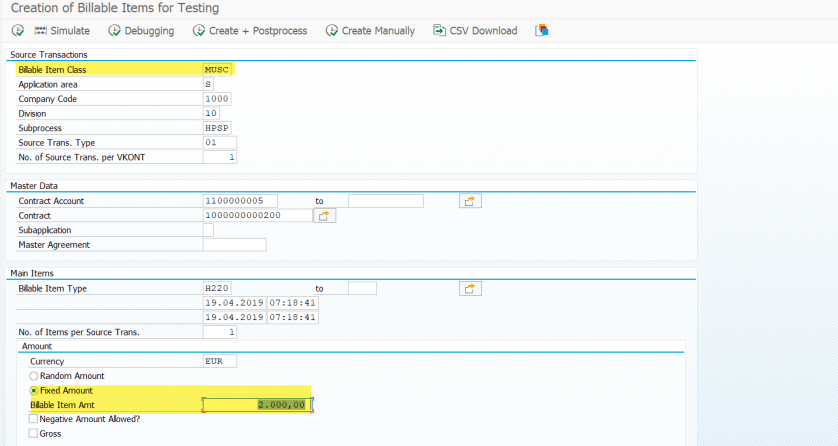This screenshot has height=446, width=838.
Task: Select the Fixed Amount radio button
Action: point(34,390)
